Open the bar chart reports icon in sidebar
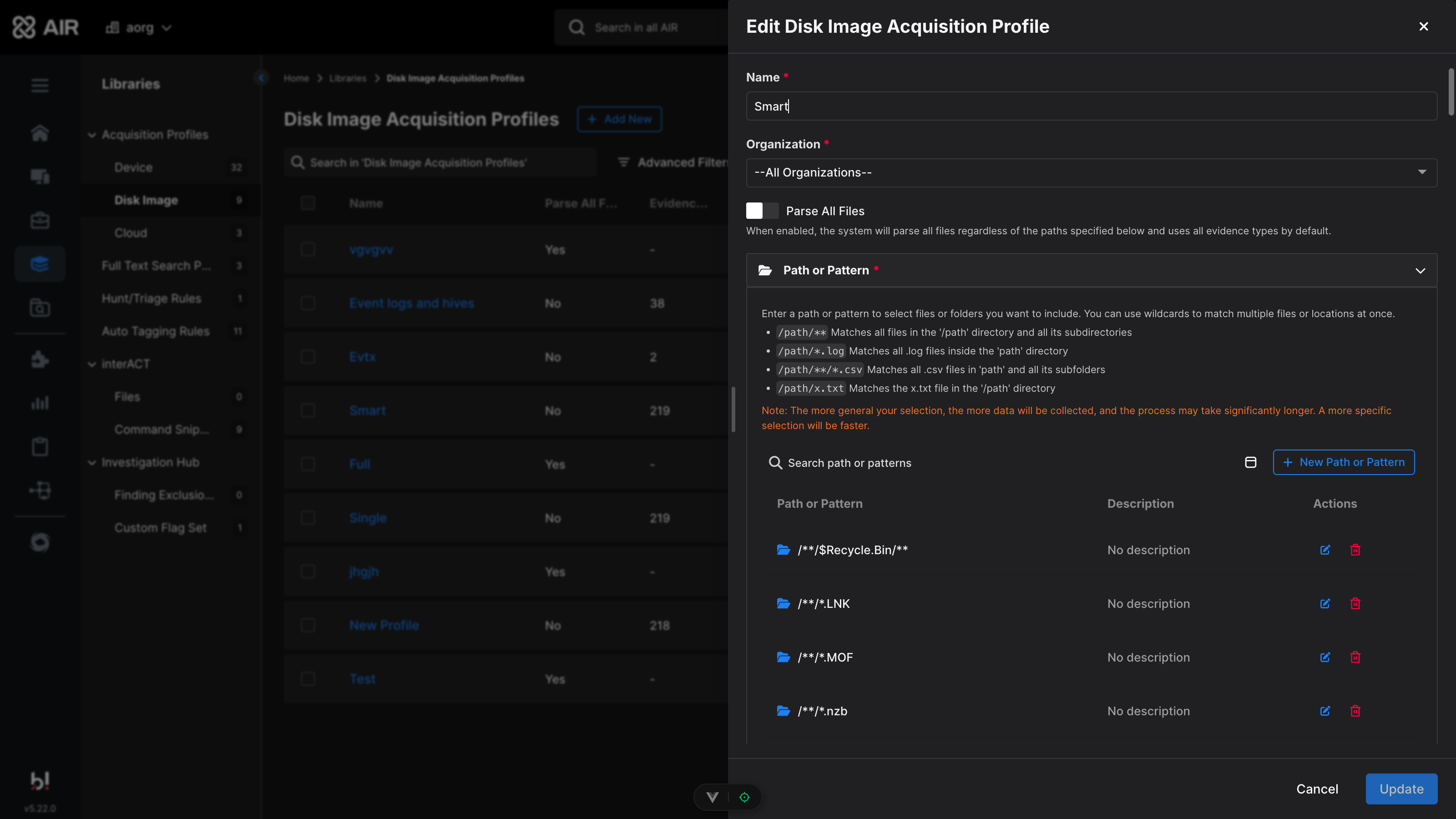 40,403
